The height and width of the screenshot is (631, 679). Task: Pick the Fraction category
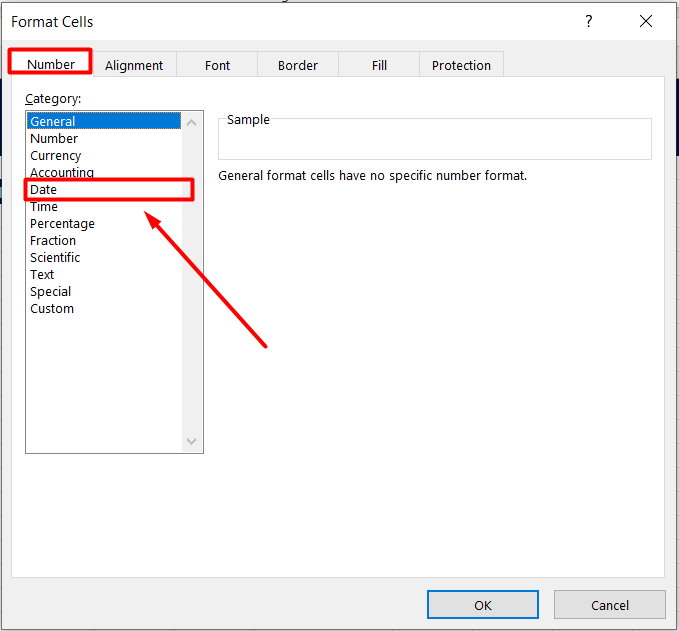tap(104, 240)
